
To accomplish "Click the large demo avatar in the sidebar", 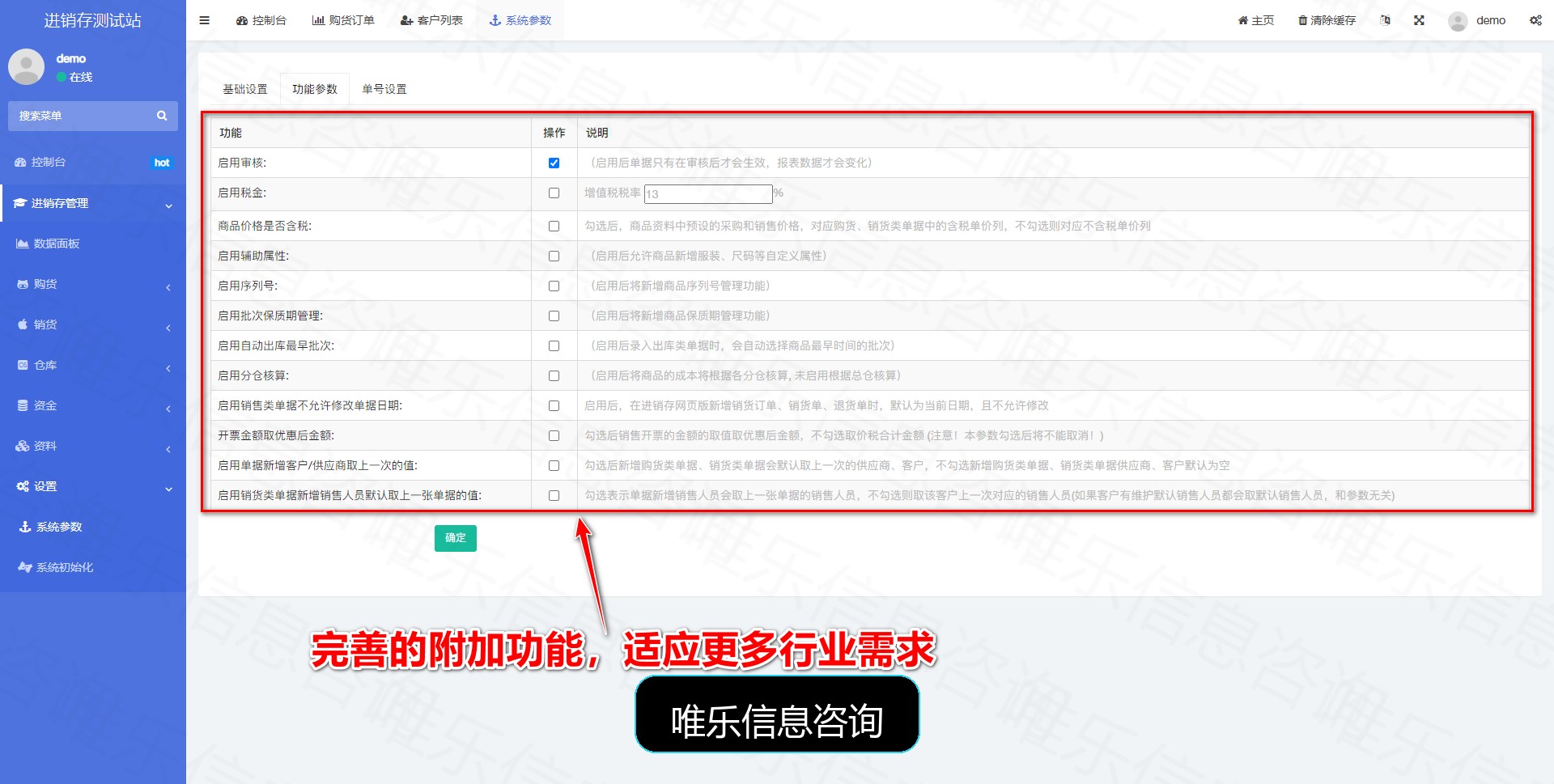I will point(26,66).
